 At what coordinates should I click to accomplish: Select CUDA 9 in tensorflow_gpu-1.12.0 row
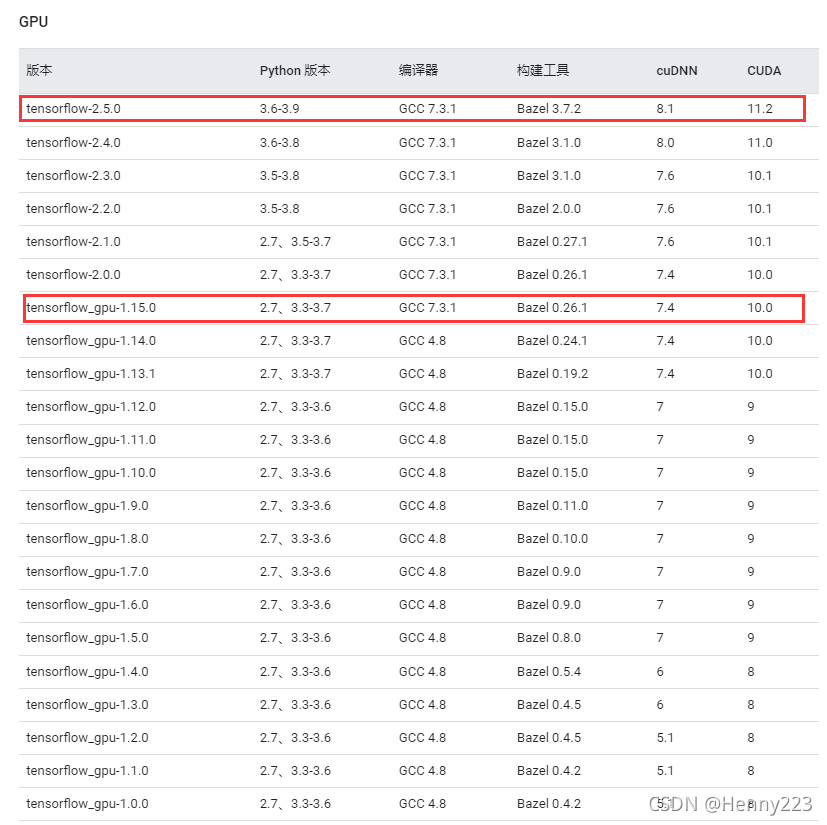tap(751, 407)
